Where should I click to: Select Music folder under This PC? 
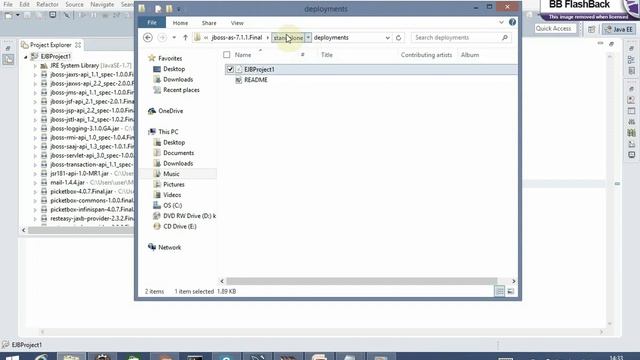[x=171, y=174]
